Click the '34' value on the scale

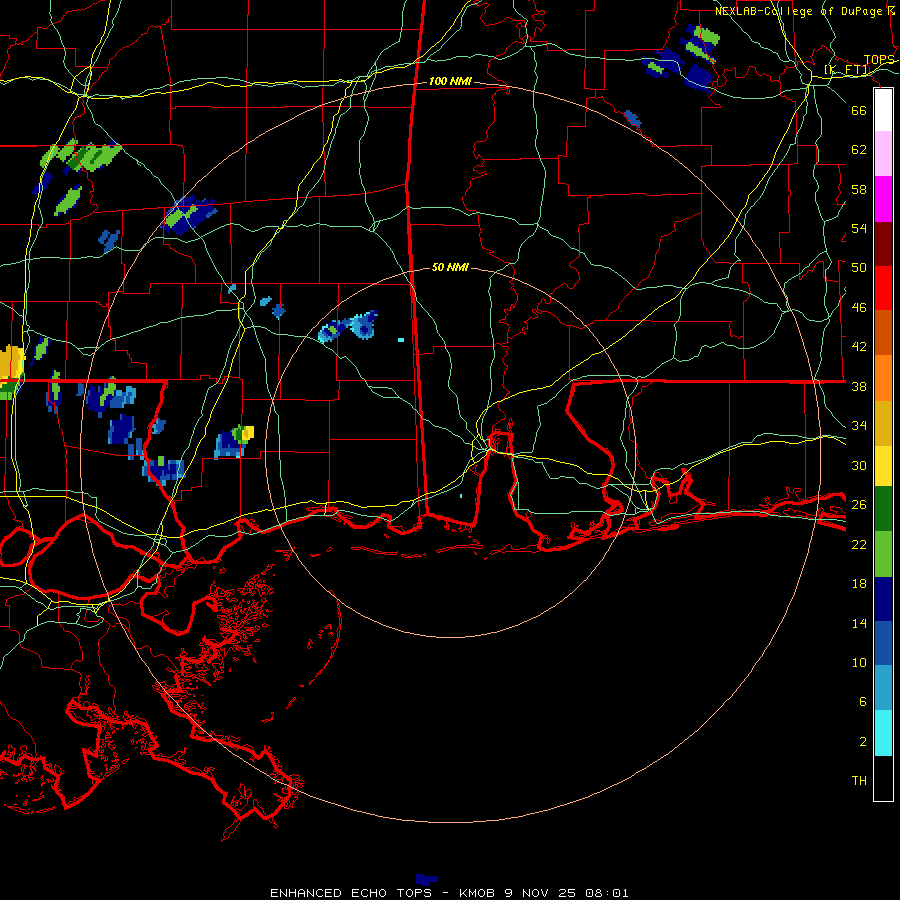[859, 426]
